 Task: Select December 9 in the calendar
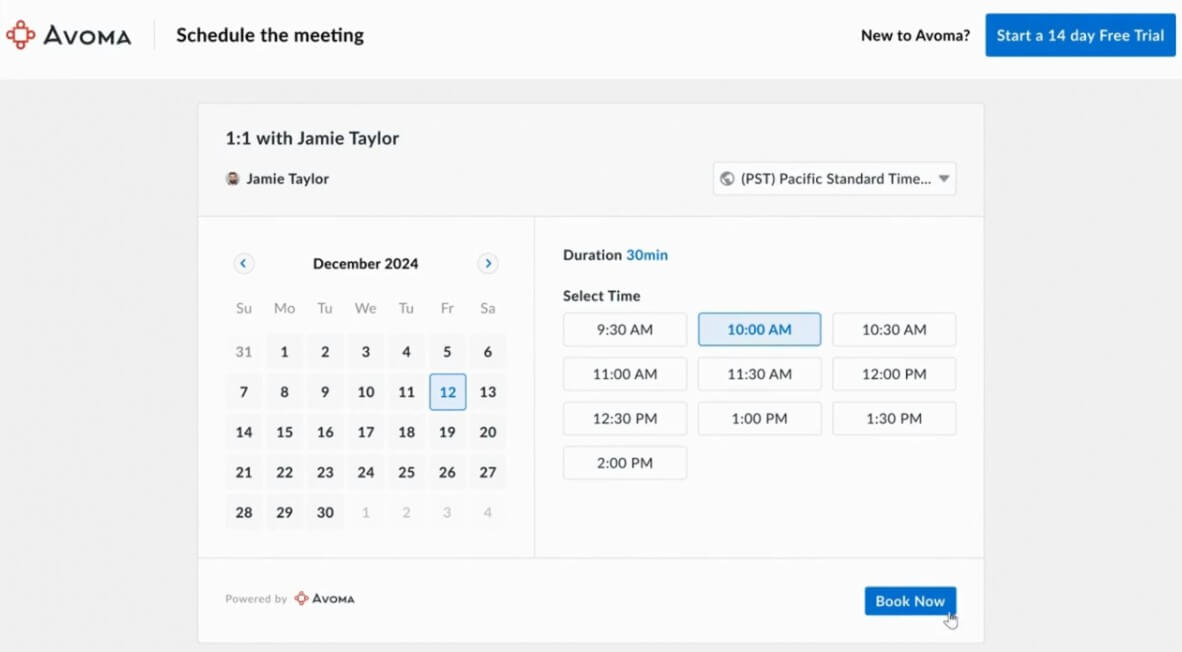coord(325,392)
